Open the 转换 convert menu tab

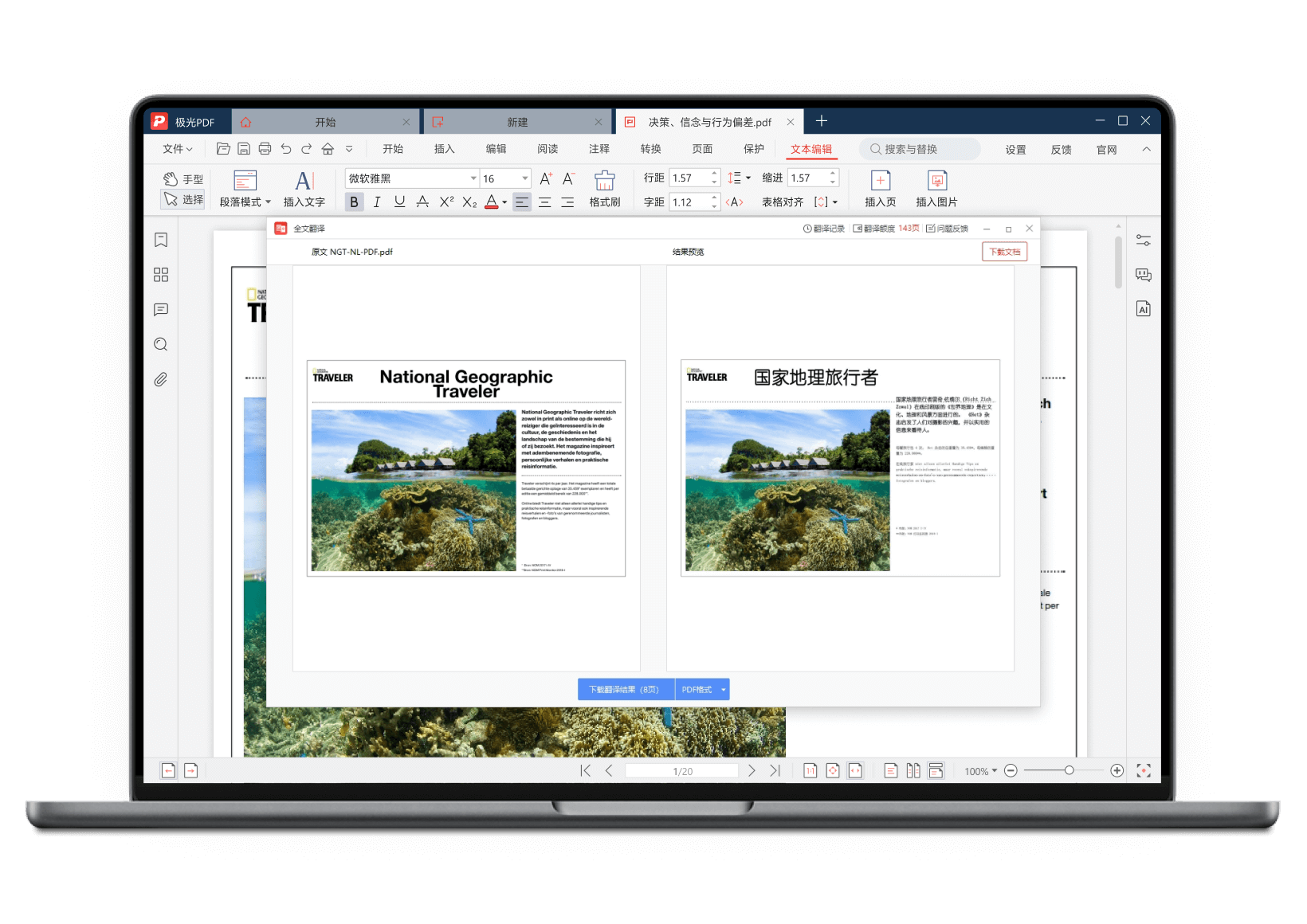[x=651, y=149]
